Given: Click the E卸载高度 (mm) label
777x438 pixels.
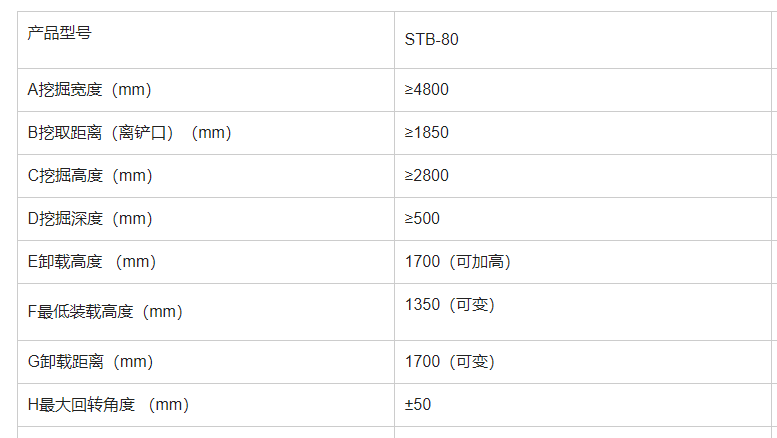Looking at the screenshot, I should 91,262.
